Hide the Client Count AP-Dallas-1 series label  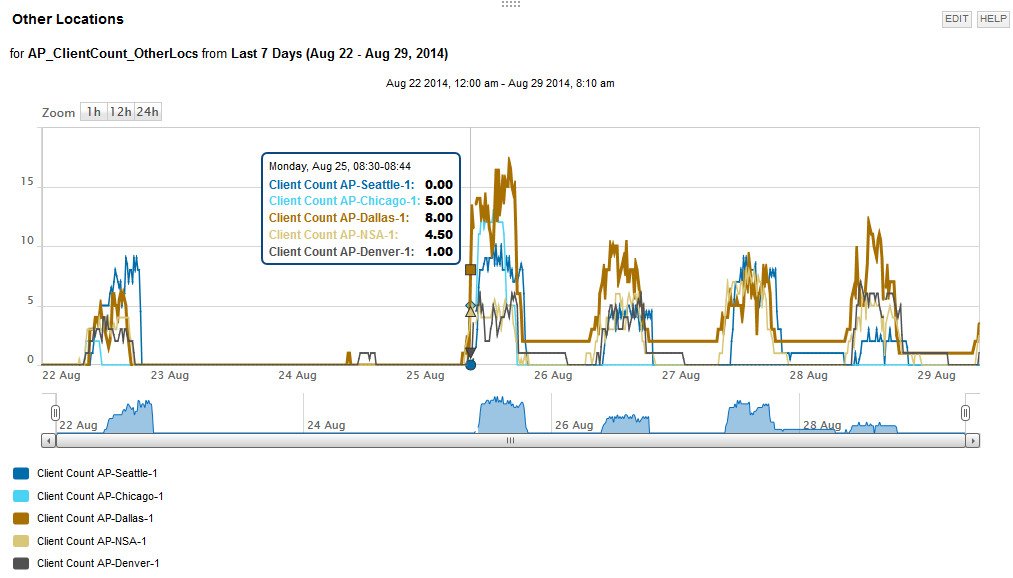95,518
